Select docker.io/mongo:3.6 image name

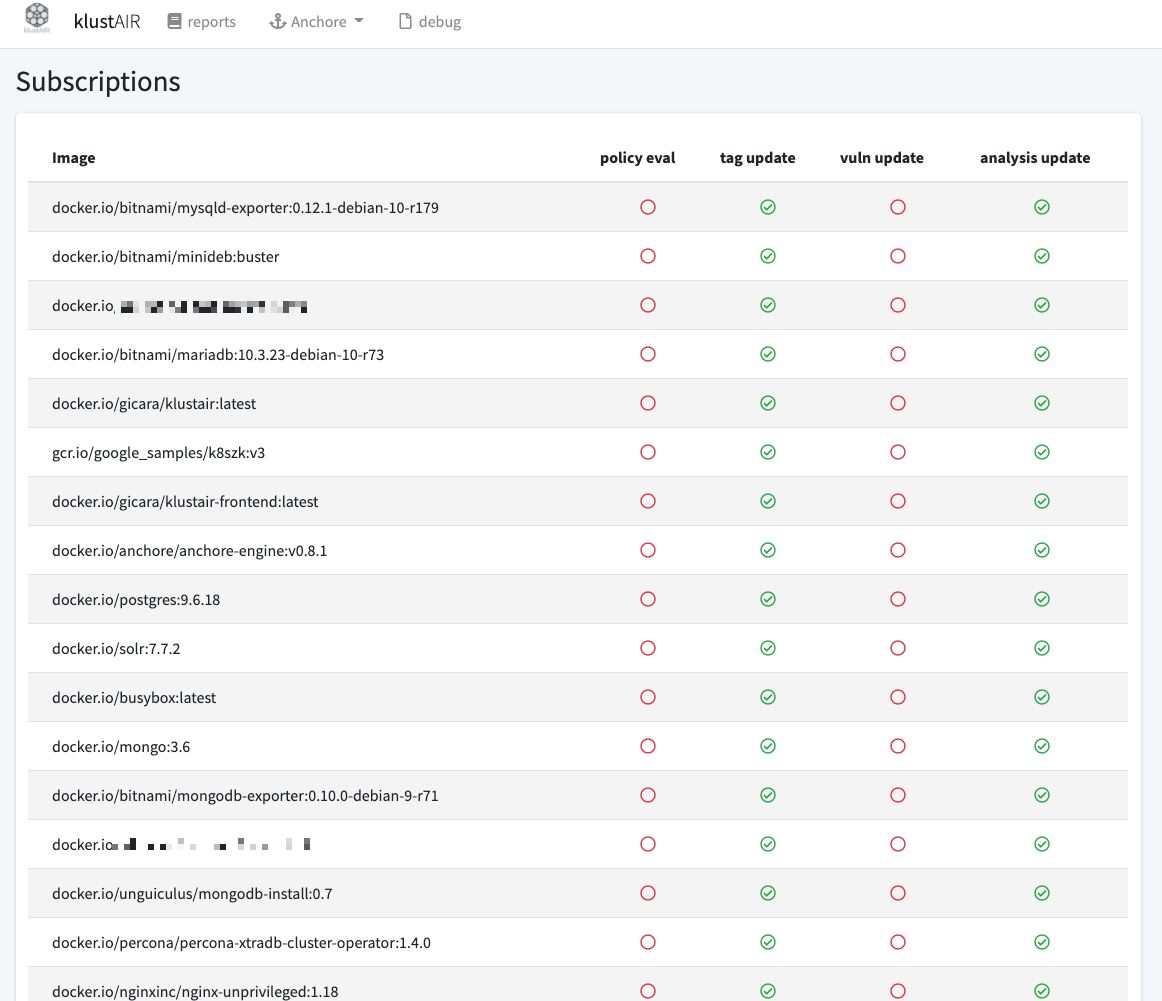[121, 746]
